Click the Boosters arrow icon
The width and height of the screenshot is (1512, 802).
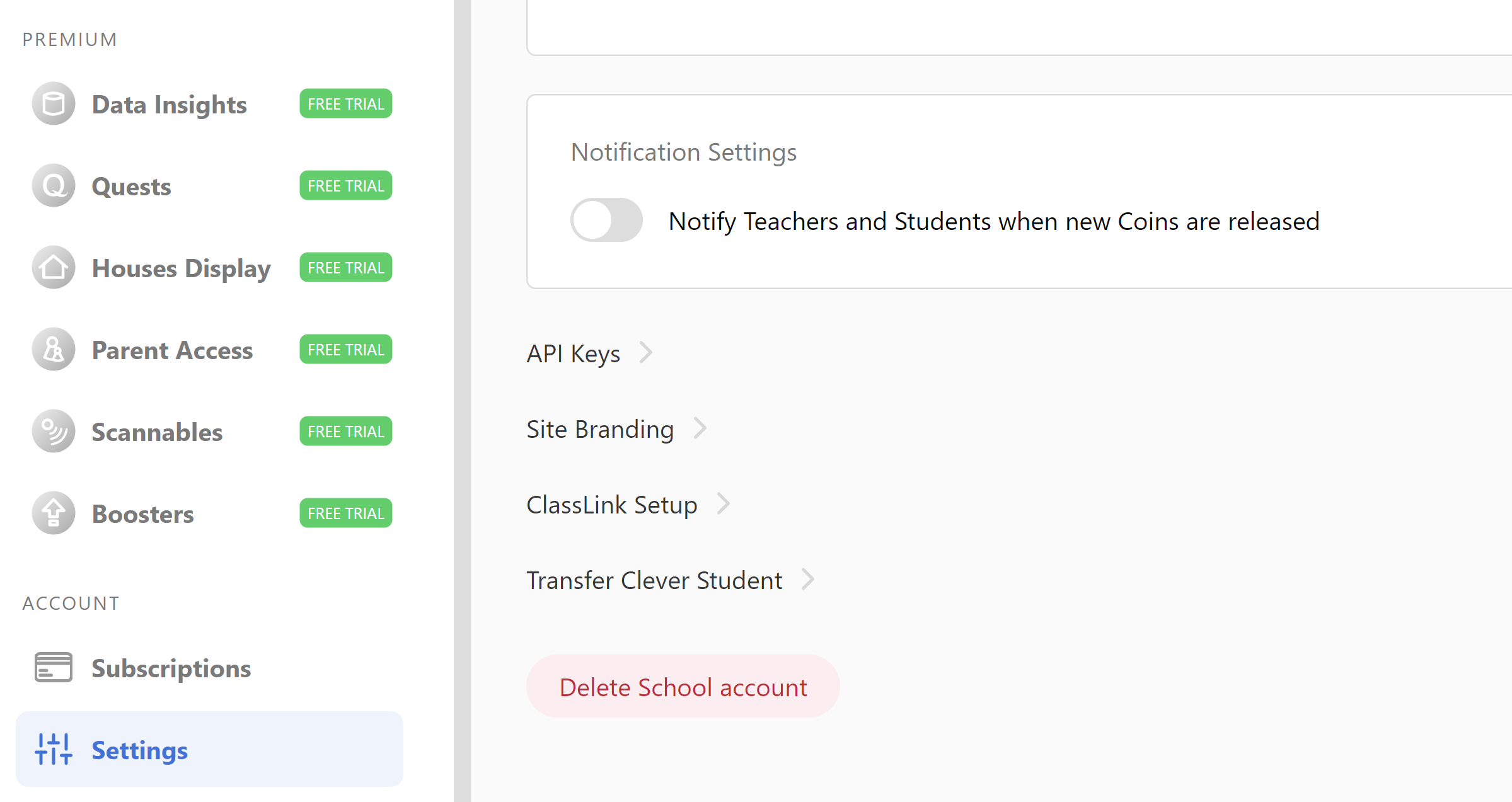coord(54,513)
